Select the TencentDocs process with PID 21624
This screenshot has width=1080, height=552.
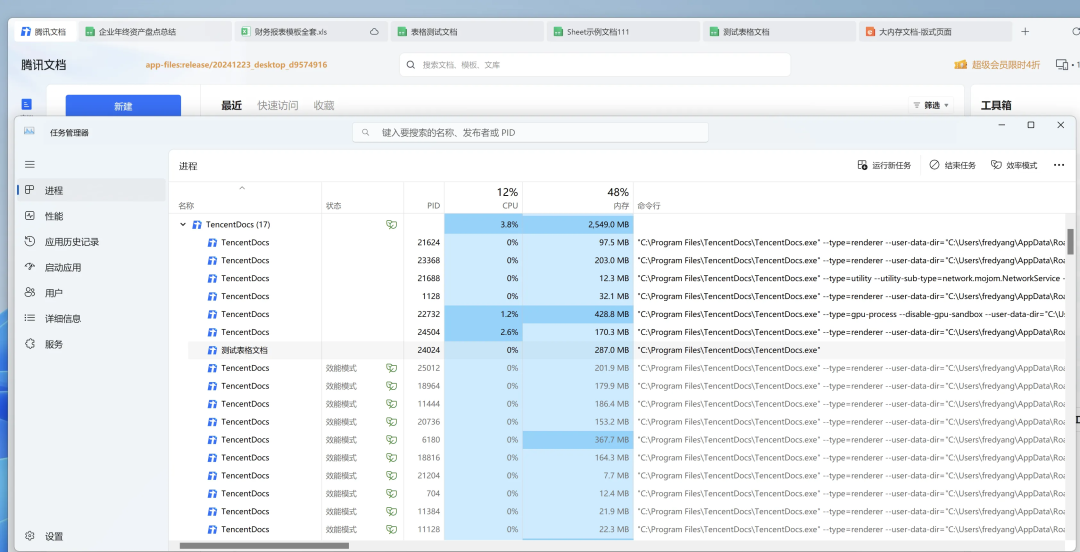point(619,243)
